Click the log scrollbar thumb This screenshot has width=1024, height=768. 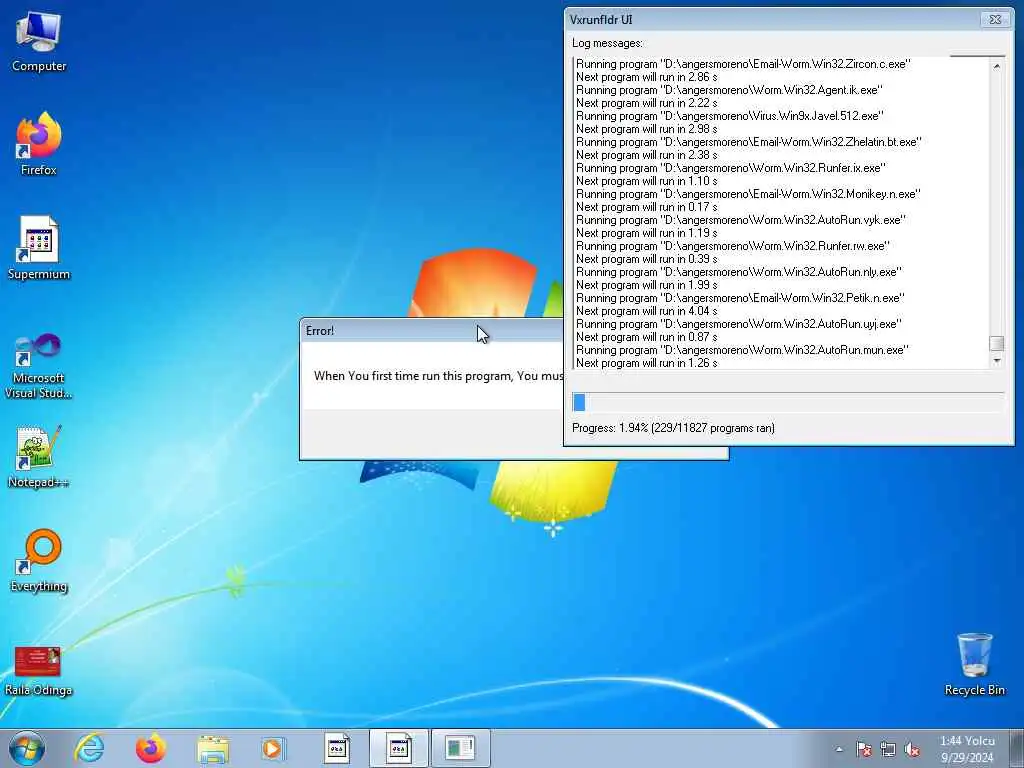tap(997, 344)
